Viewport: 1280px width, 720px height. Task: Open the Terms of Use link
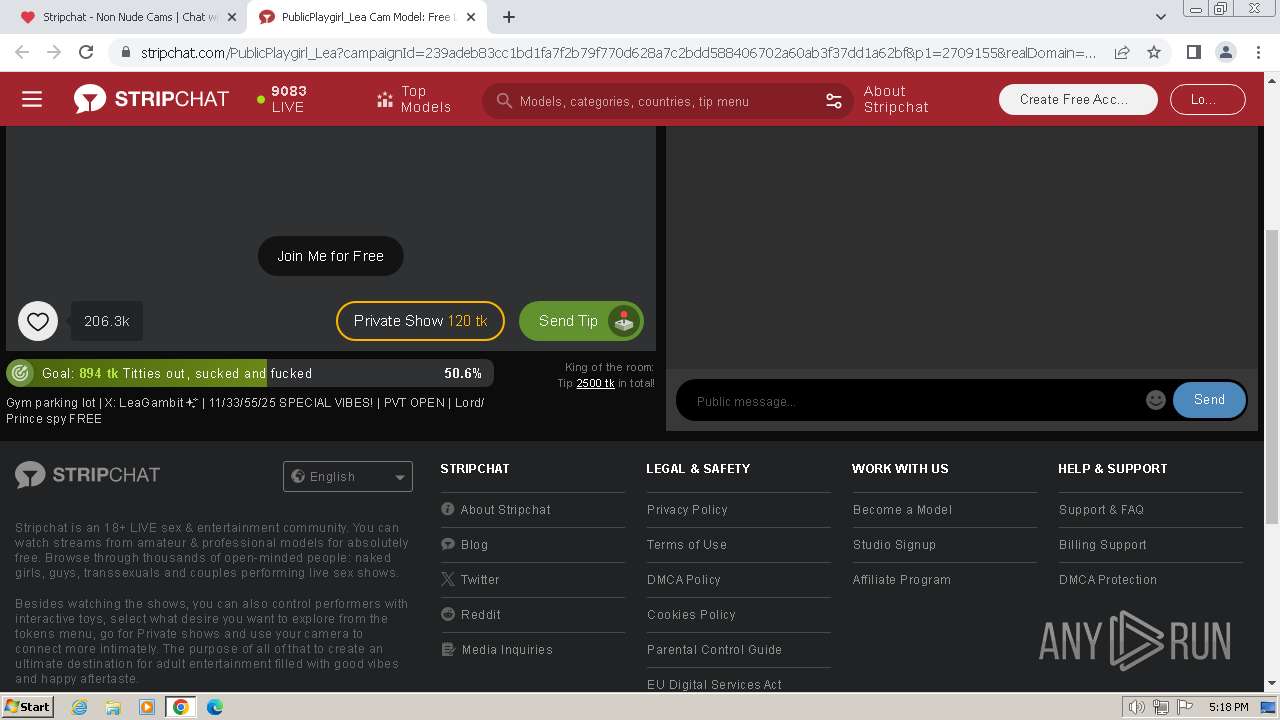pyautogui.click(x=687, y=544)
